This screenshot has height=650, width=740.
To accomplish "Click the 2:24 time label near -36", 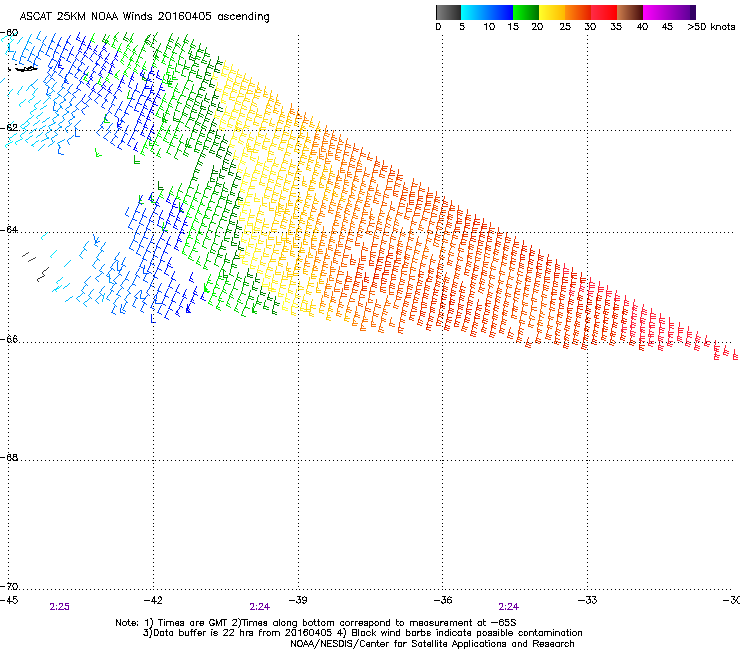I will (x=509, y=607).
